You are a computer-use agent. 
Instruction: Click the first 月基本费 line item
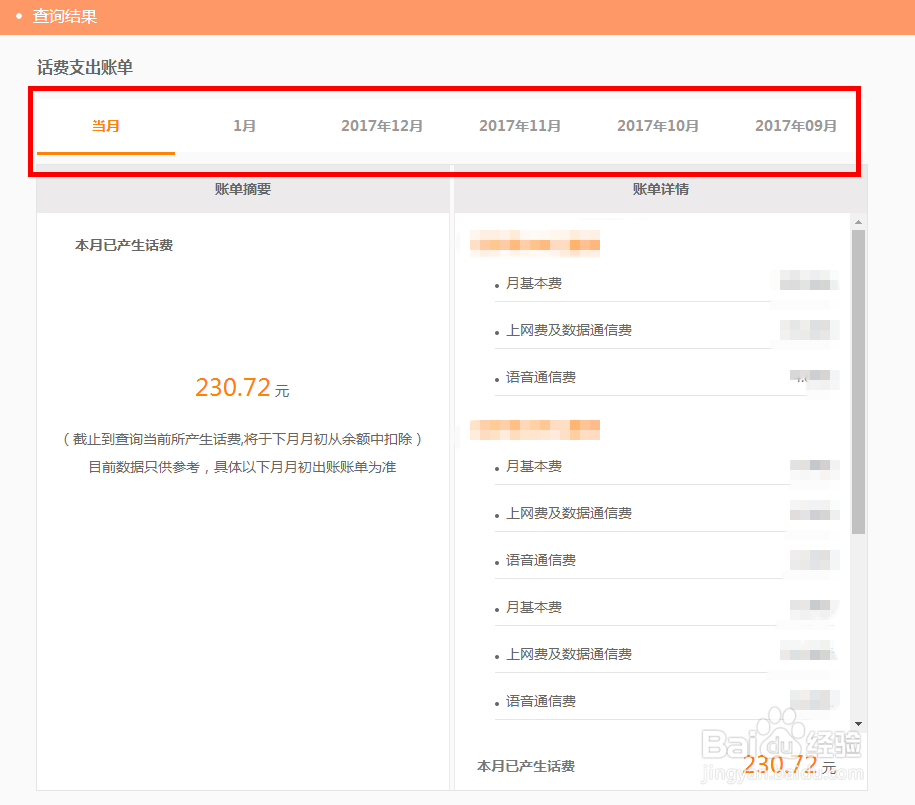point(530,283)
